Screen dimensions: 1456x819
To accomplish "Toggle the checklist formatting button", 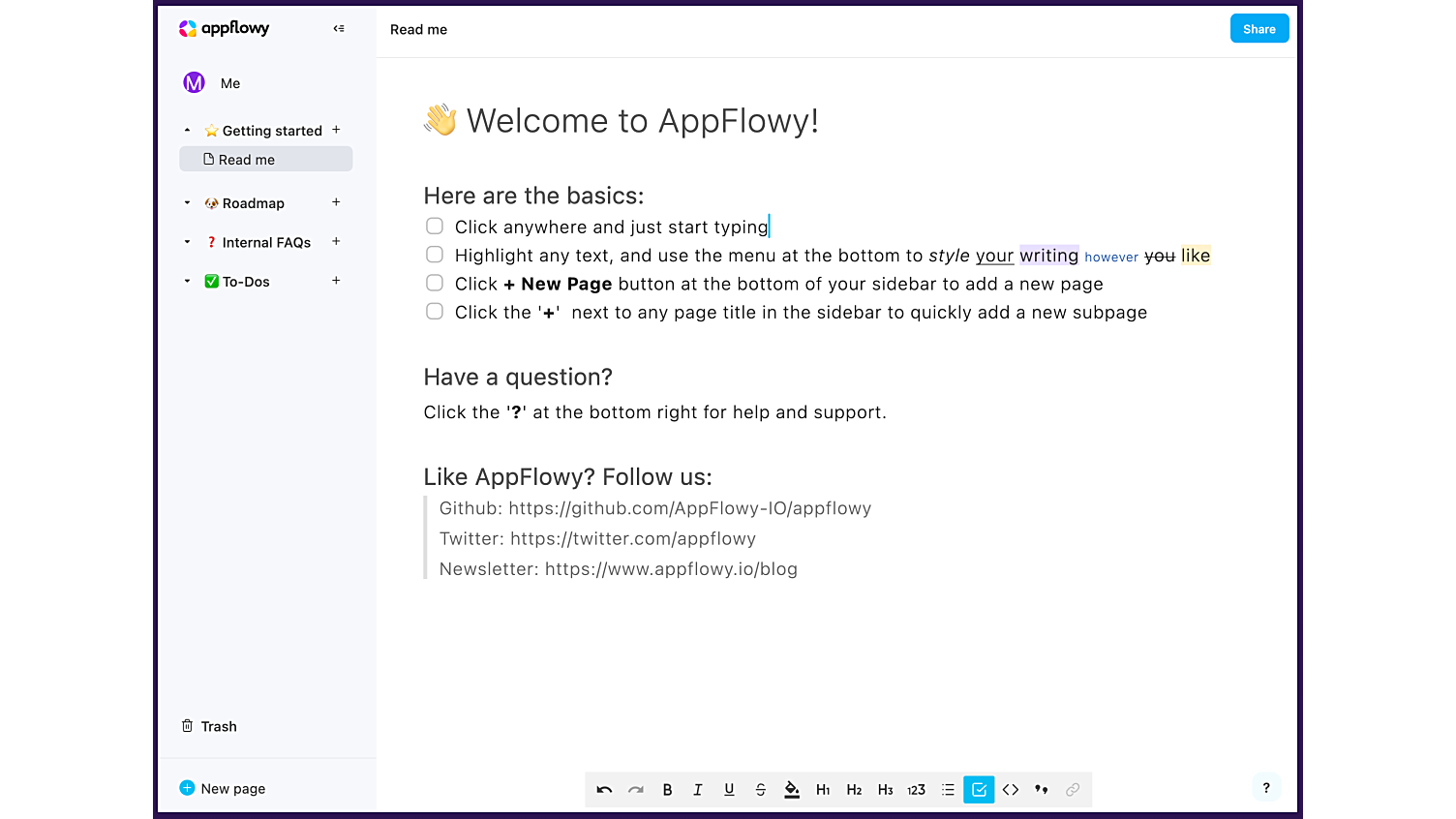I will point(979,789).
